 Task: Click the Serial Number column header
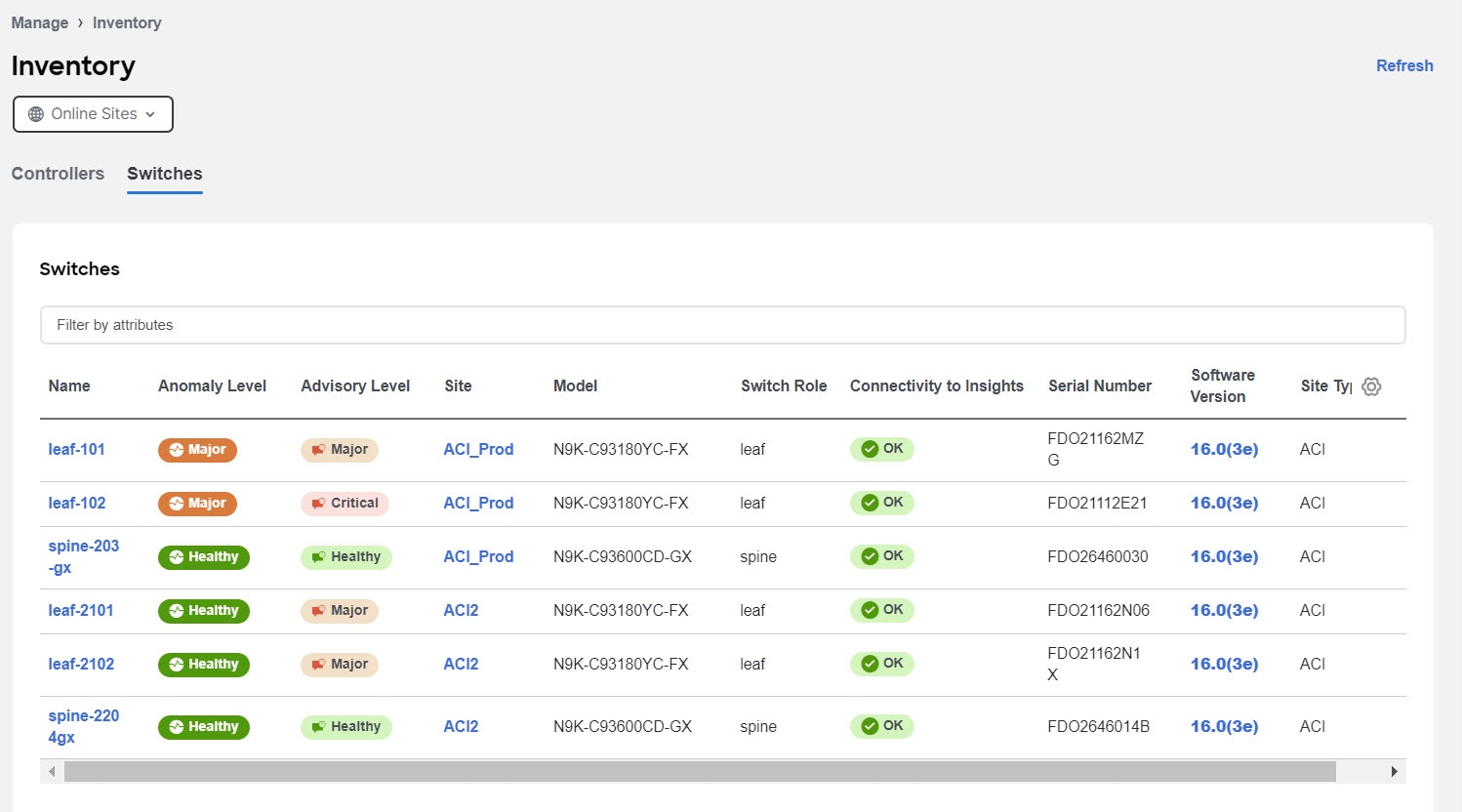(x=1100, y=386)
